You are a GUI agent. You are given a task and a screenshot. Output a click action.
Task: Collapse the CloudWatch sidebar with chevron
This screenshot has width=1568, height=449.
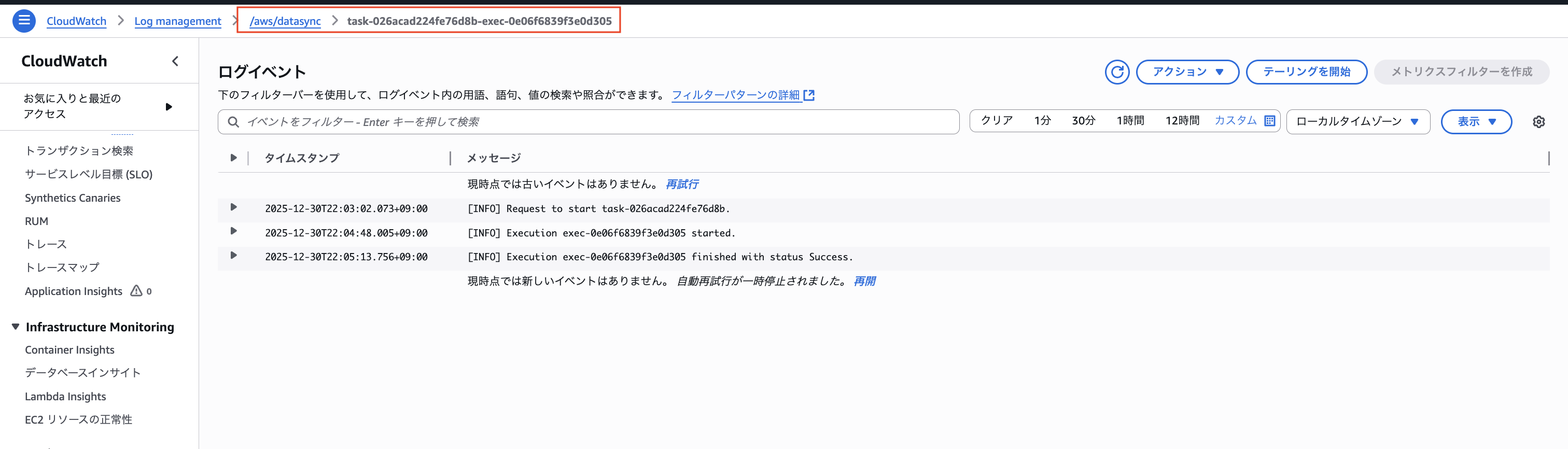(175, 61)
